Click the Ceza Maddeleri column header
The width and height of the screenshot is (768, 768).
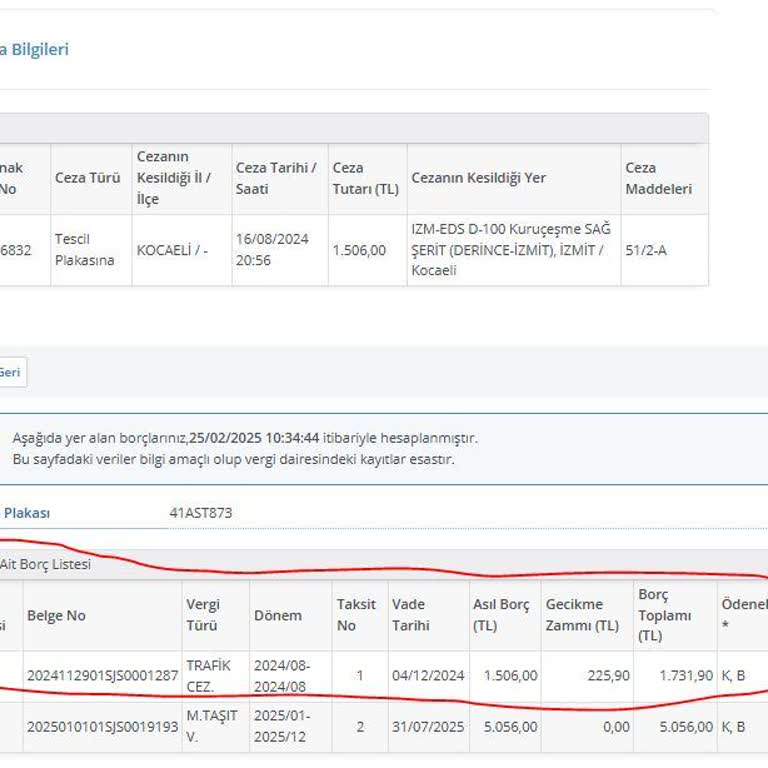coord(658,178)
